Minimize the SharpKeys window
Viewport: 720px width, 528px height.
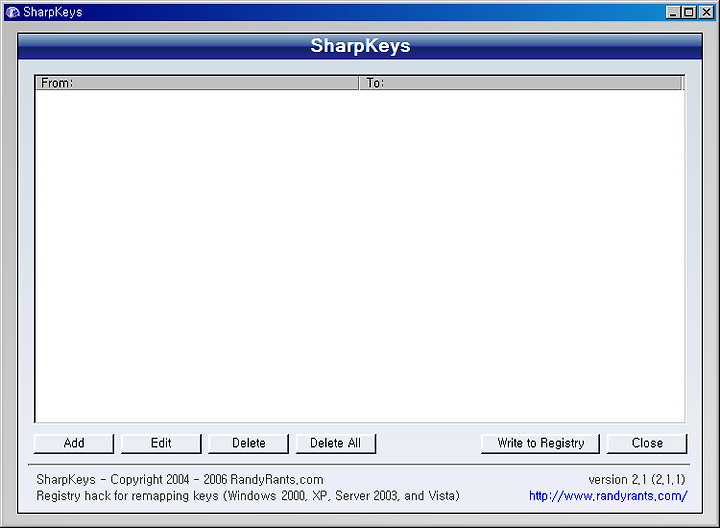(x=673, y=12)
